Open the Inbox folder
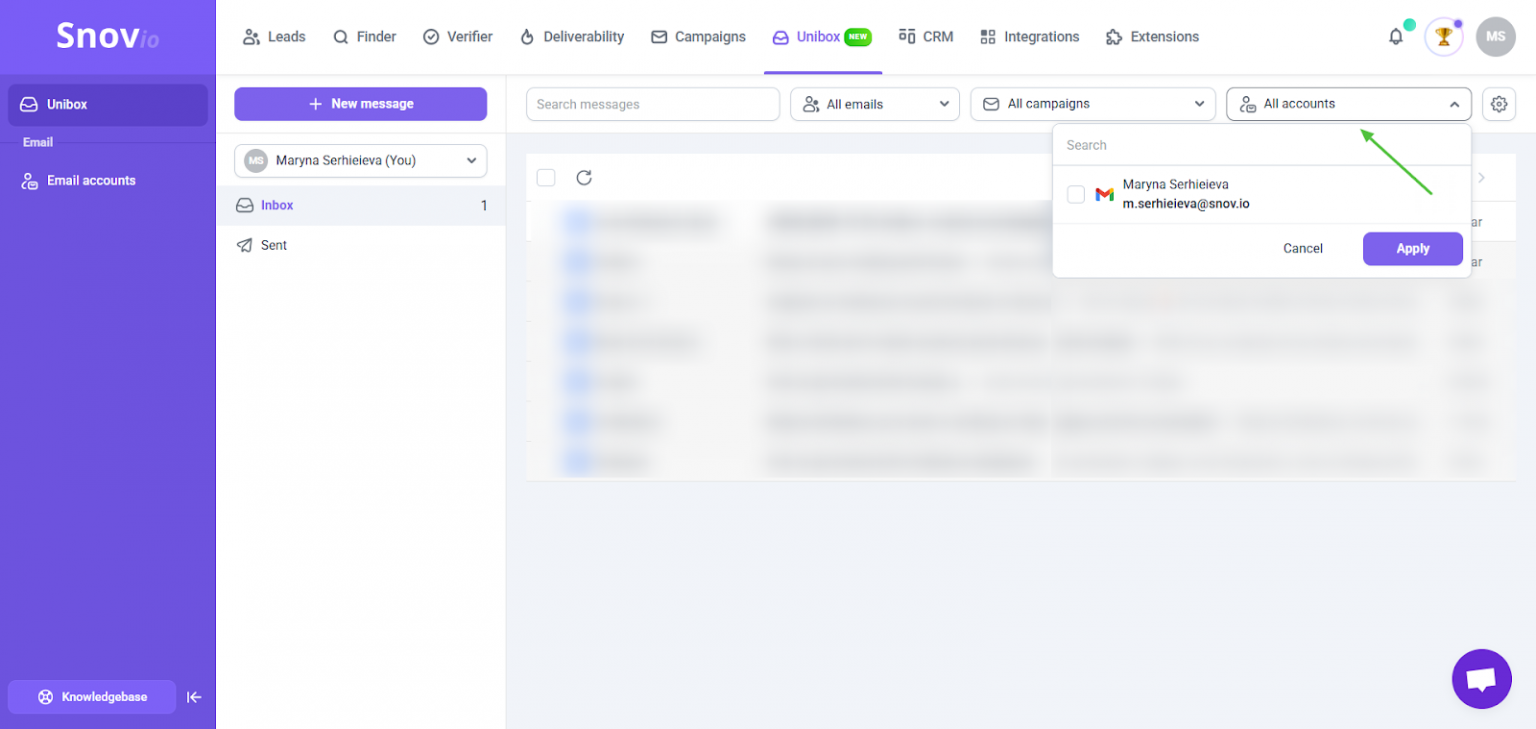The height and width of the screenshot is (729, 1536). (x=361, y=205)
